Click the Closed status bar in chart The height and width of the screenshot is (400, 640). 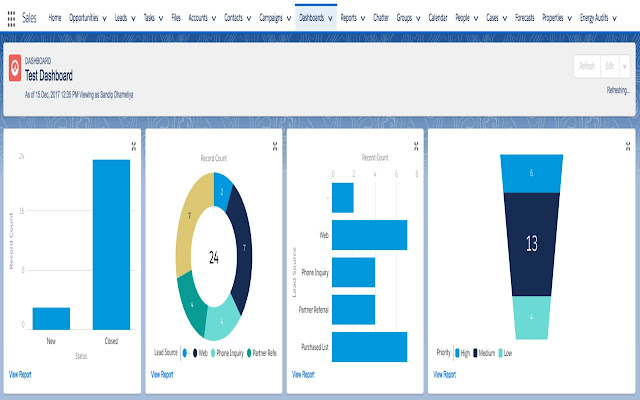(111, 244)
